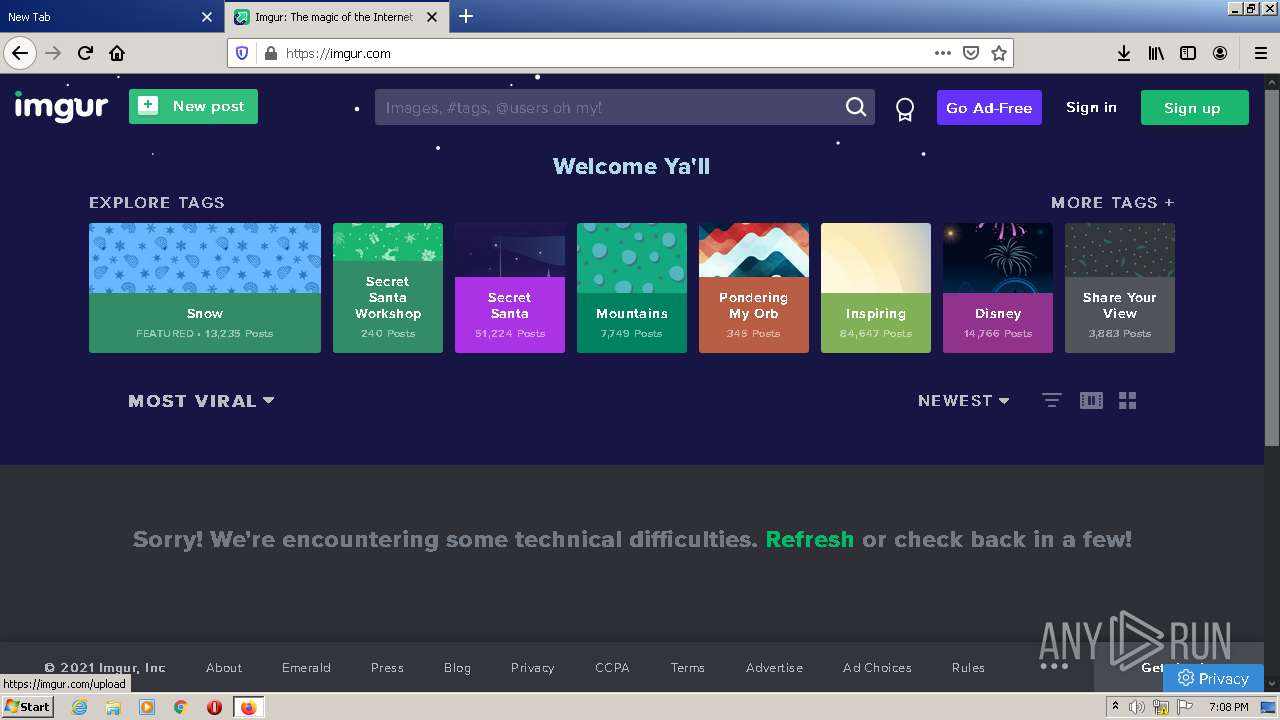
Task: Go back with browser Back arrow
Action: (x=20, y=53)
